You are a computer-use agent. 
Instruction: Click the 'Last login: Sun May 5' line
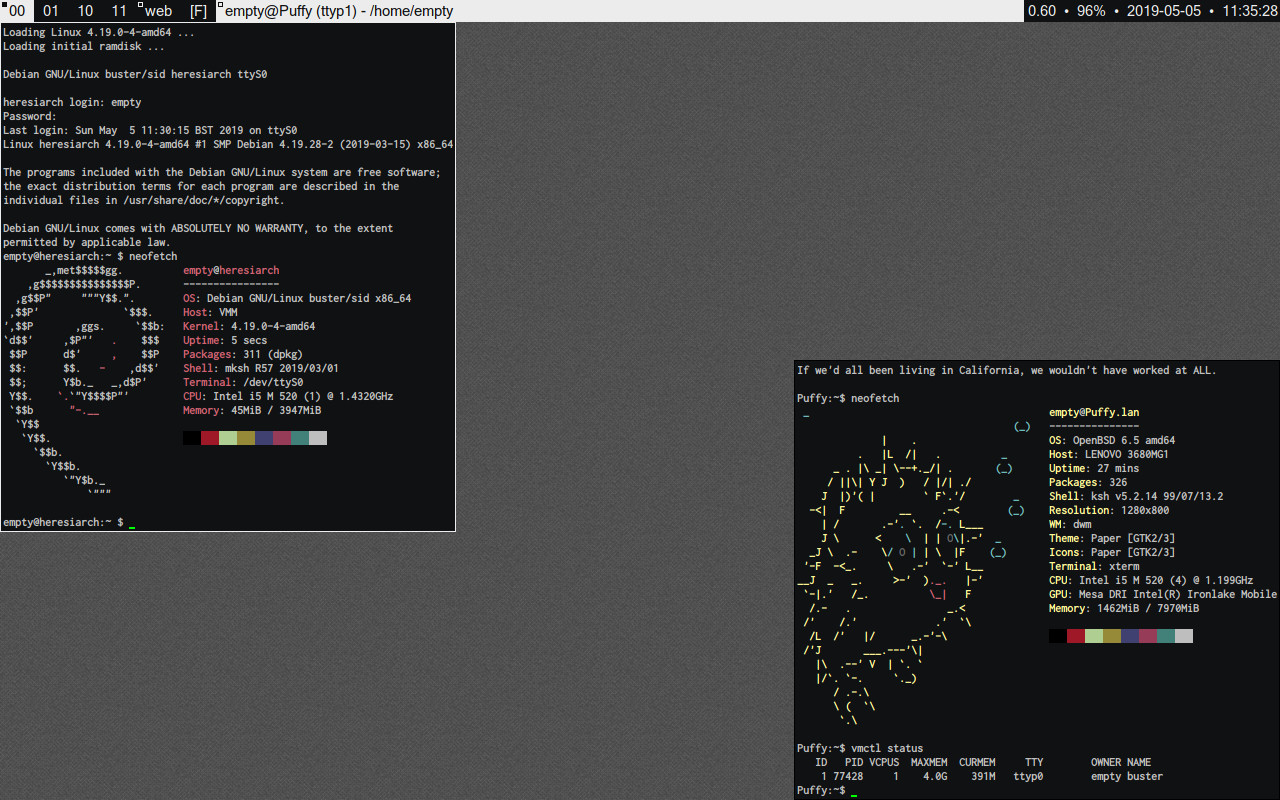click(x=150, y=130)
